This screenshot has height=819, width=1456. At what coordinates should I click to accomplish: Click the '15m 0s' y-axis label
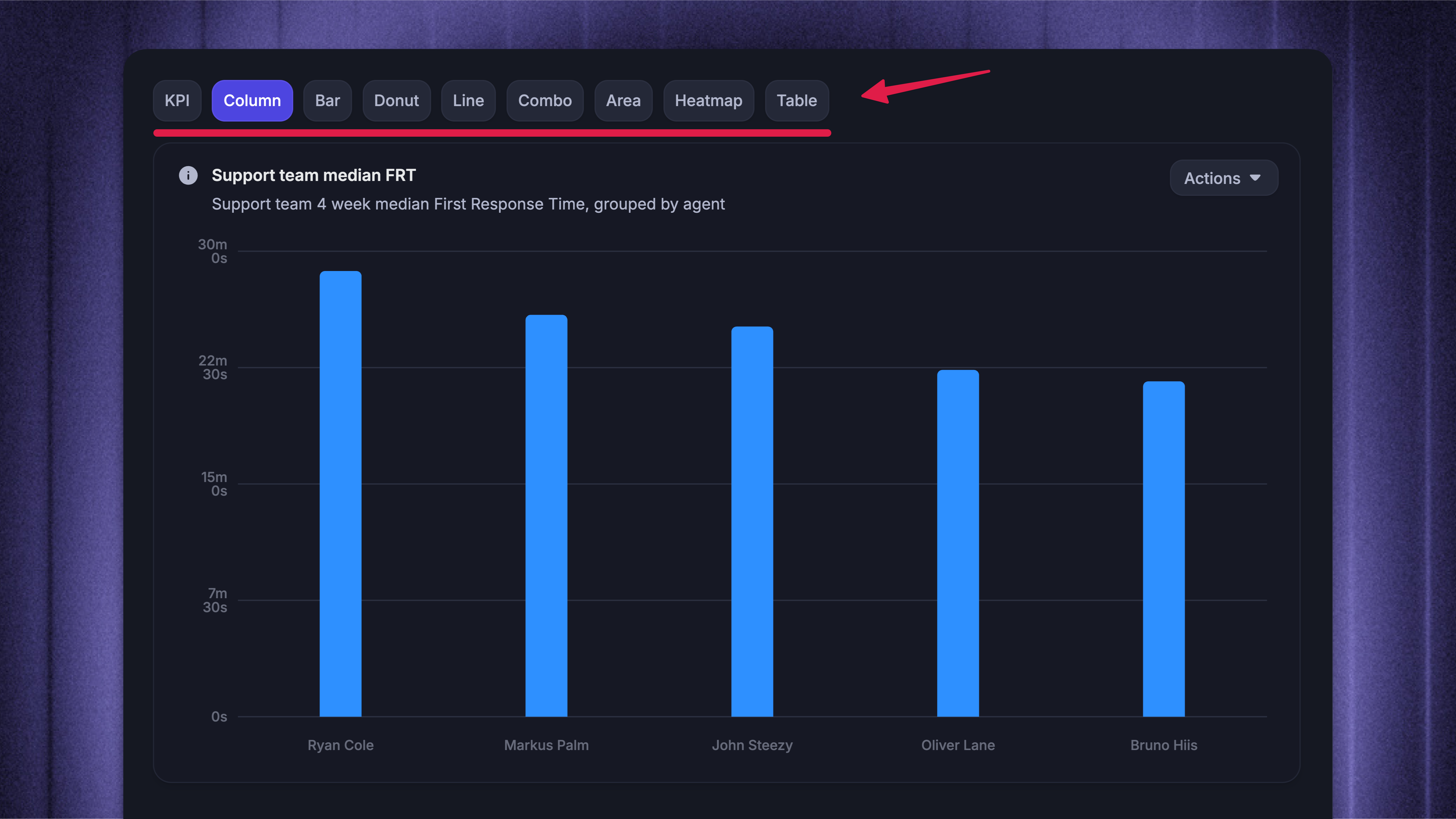coord(214,484)
